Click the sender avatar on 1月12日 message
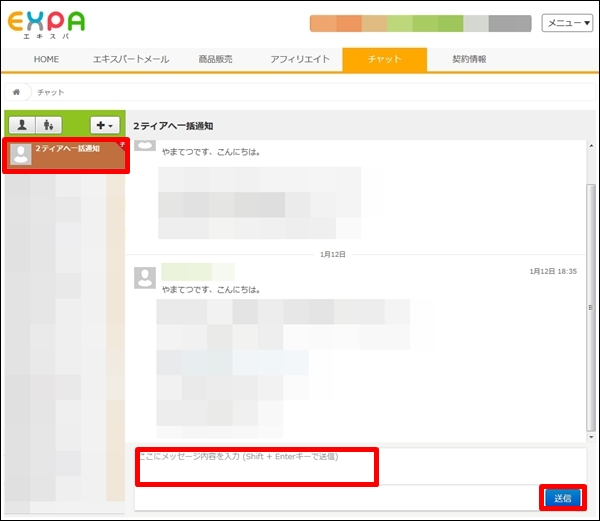The image size is (600, 521). [x=145, y=278]
